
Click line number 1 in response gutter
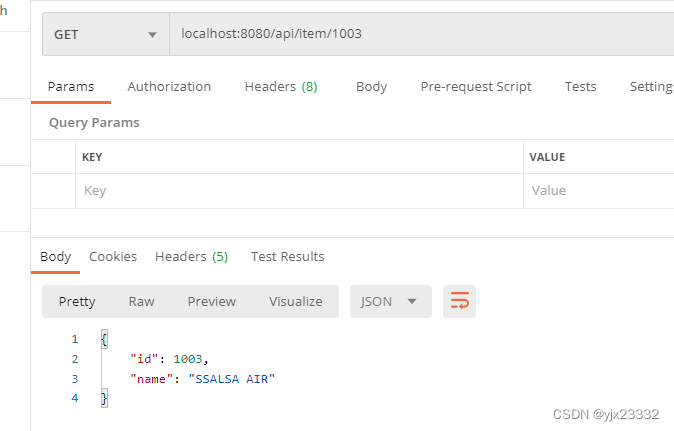(75, 339)
